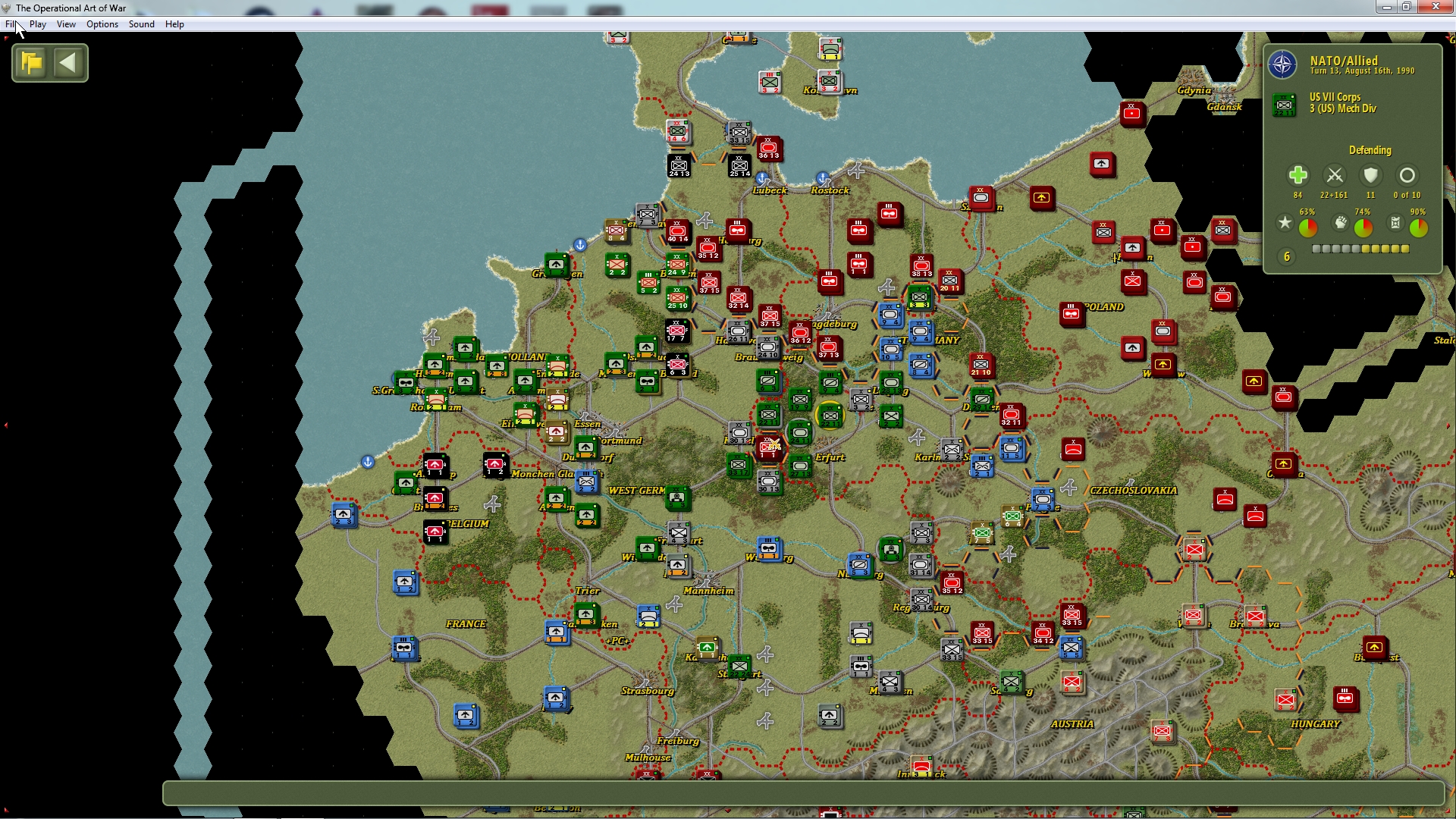Select black unit numbered 17 7

[676, 331]
